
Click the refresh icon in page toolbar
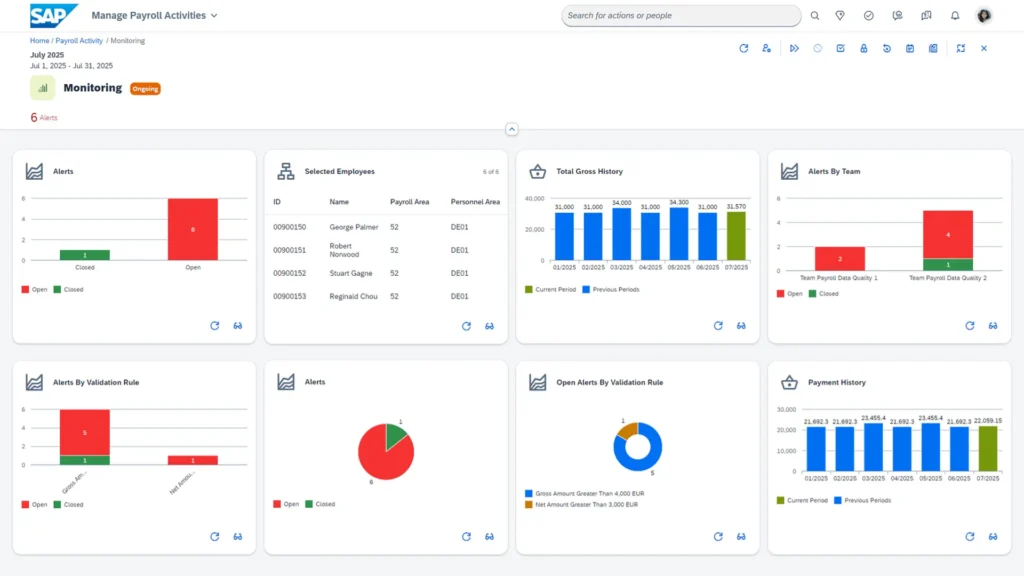coord(743,48)
